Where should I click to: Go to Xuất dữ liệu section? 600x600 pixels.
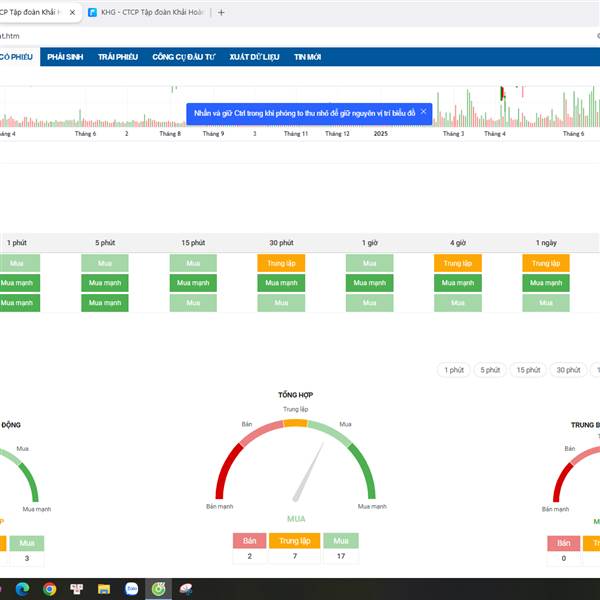(x=255, y=57)
